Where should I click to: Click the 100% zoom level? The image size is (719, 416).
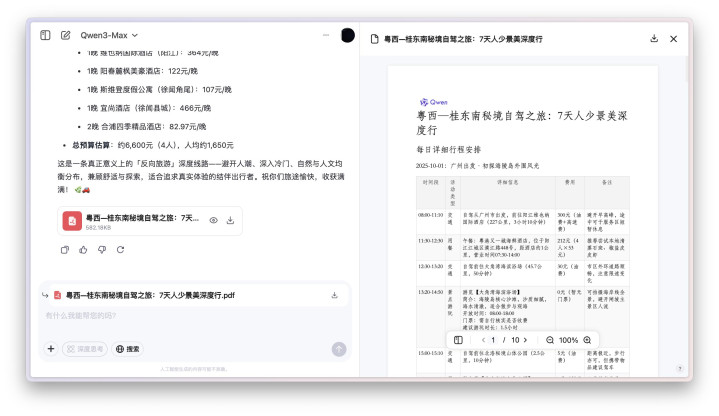pyautogui.click(x=568, y=340)
